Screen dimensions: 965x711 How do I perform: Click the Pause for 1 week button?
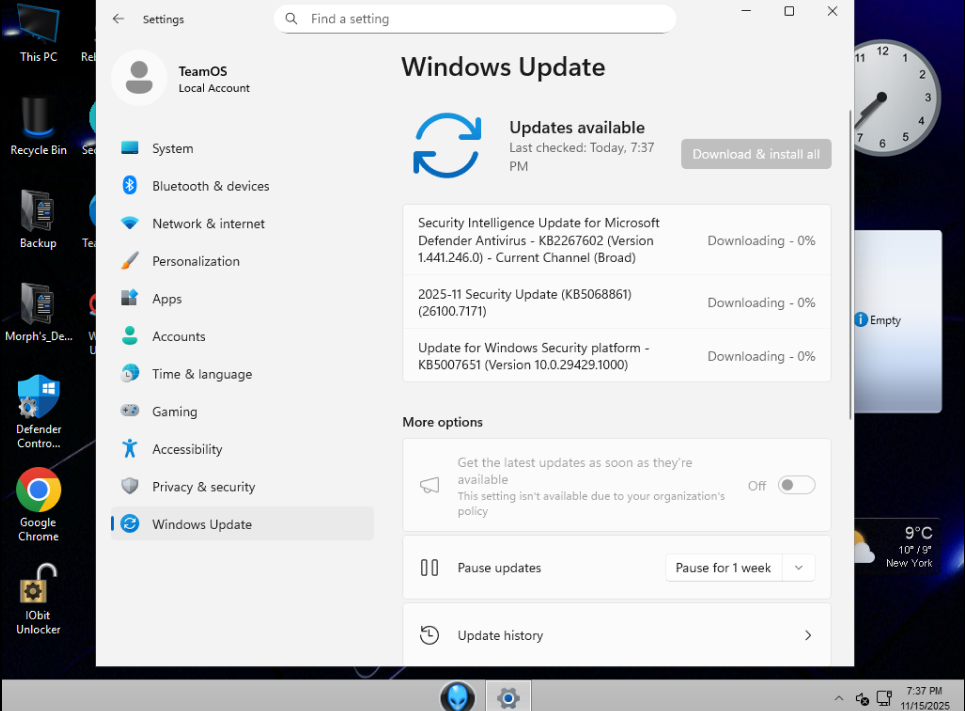point(724,568)
